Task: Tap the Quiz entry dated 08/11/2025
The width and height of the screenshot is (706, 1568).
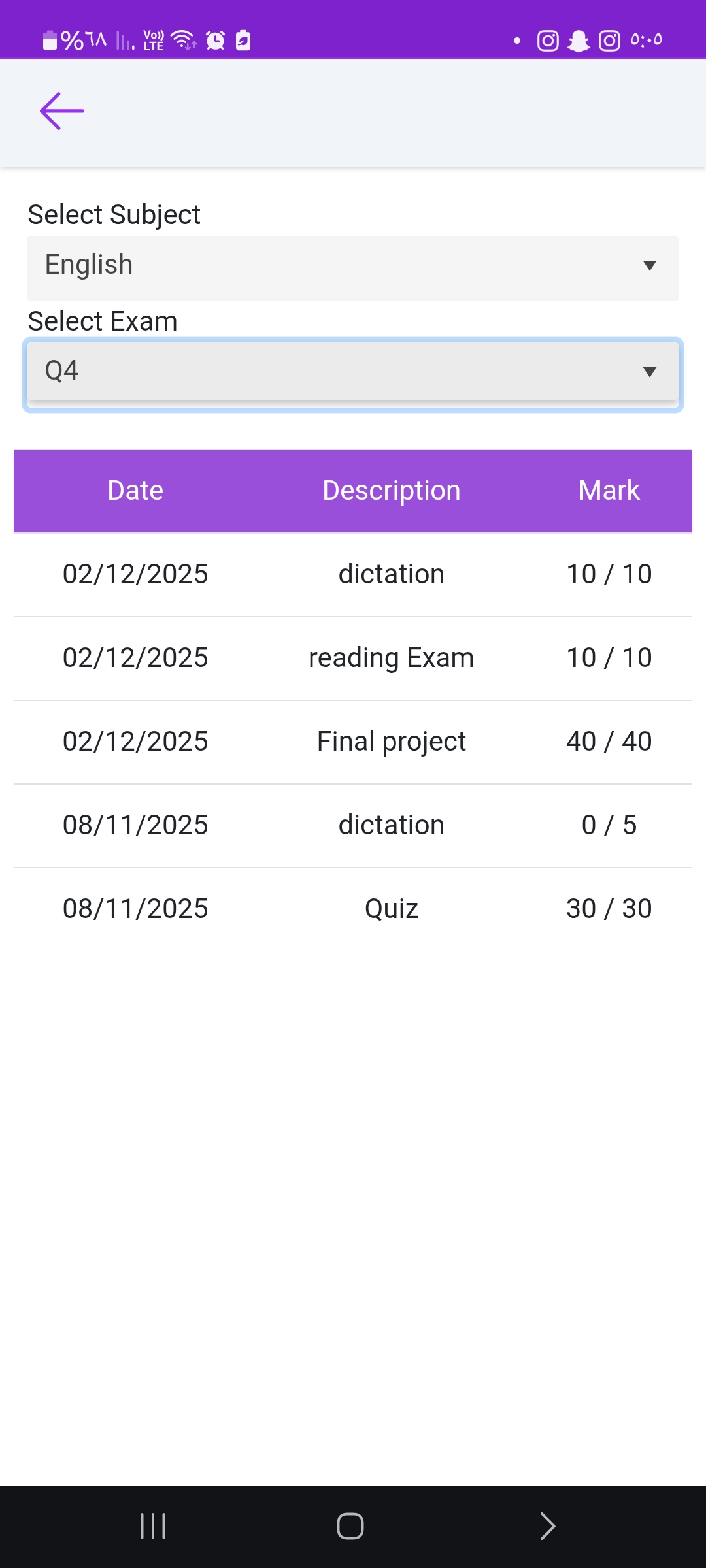Action: coord(391,909)
